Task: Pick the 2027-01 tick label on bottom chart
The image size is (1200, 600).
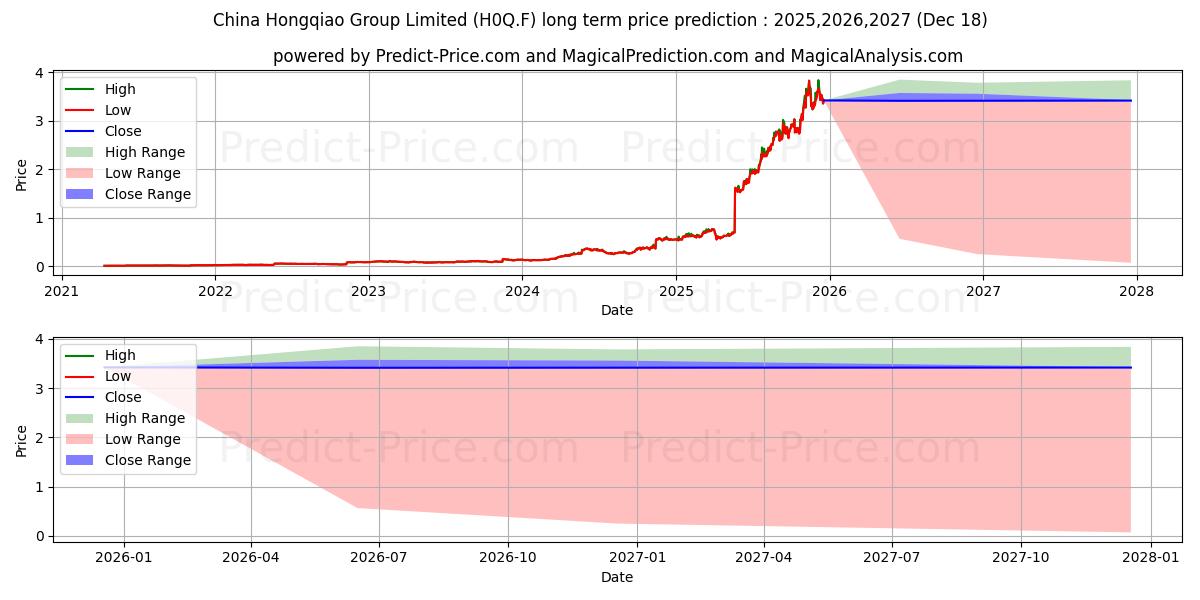Action: pyautogui.click(x=637, y=557)
